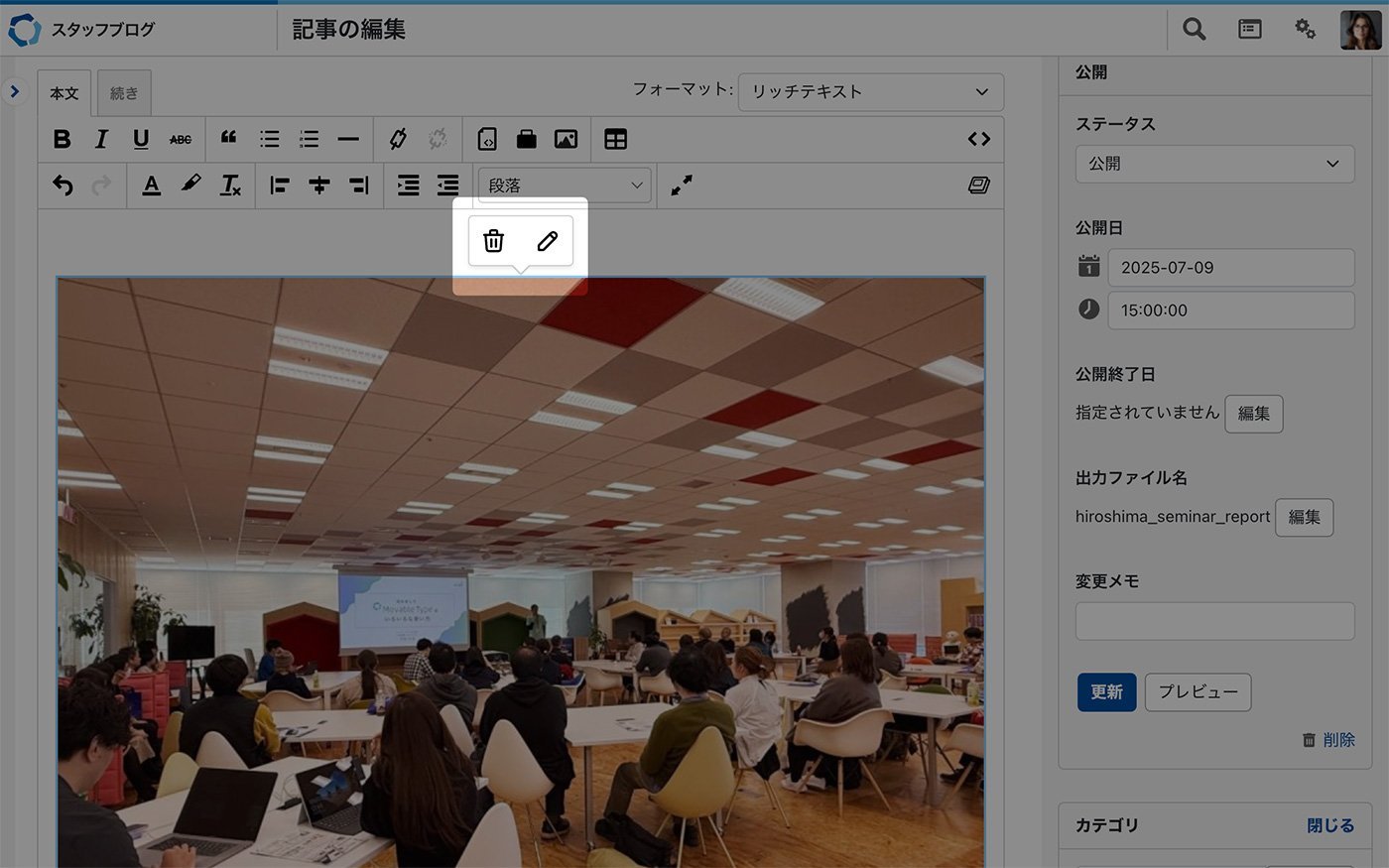Select the 本文 tab
Screen dimensions: 1389x868
[x=64, y=93]
